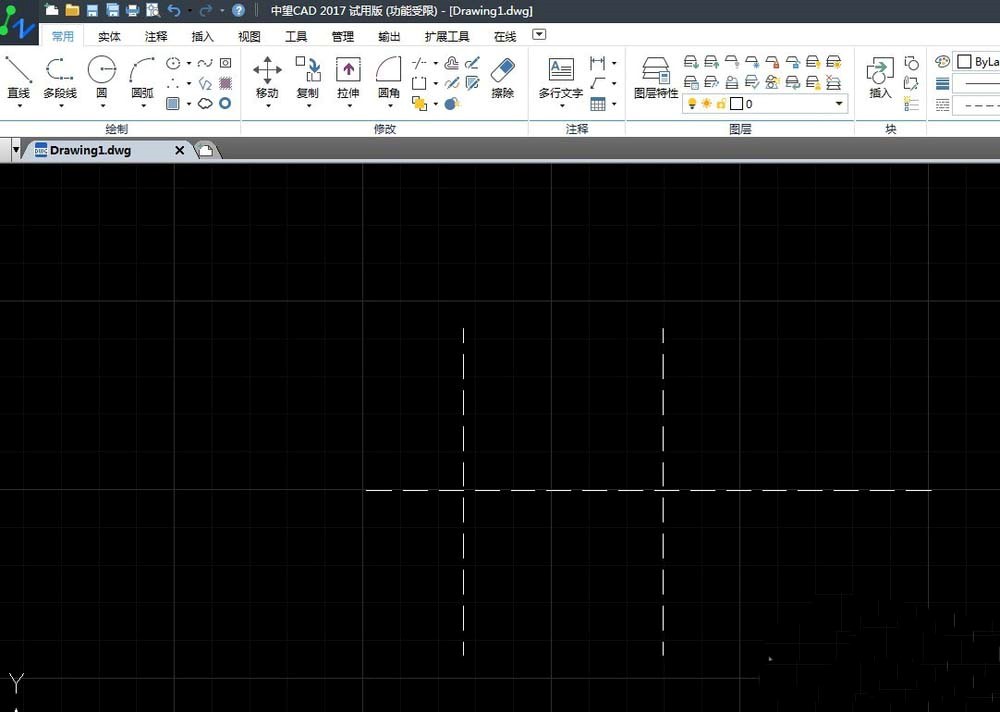The width and height of the screenshot is (1000, 712).
Task: Switch to the 视图 ribbon tab
Action: [x=248, y=36]
